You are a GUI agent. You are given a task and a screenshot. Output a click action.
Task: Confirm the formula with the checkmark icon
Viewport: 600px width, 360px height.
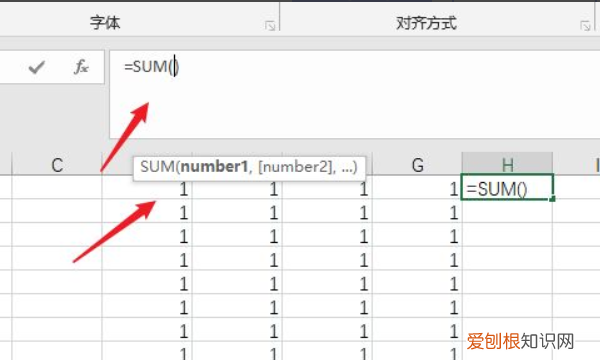pos(37,68)
